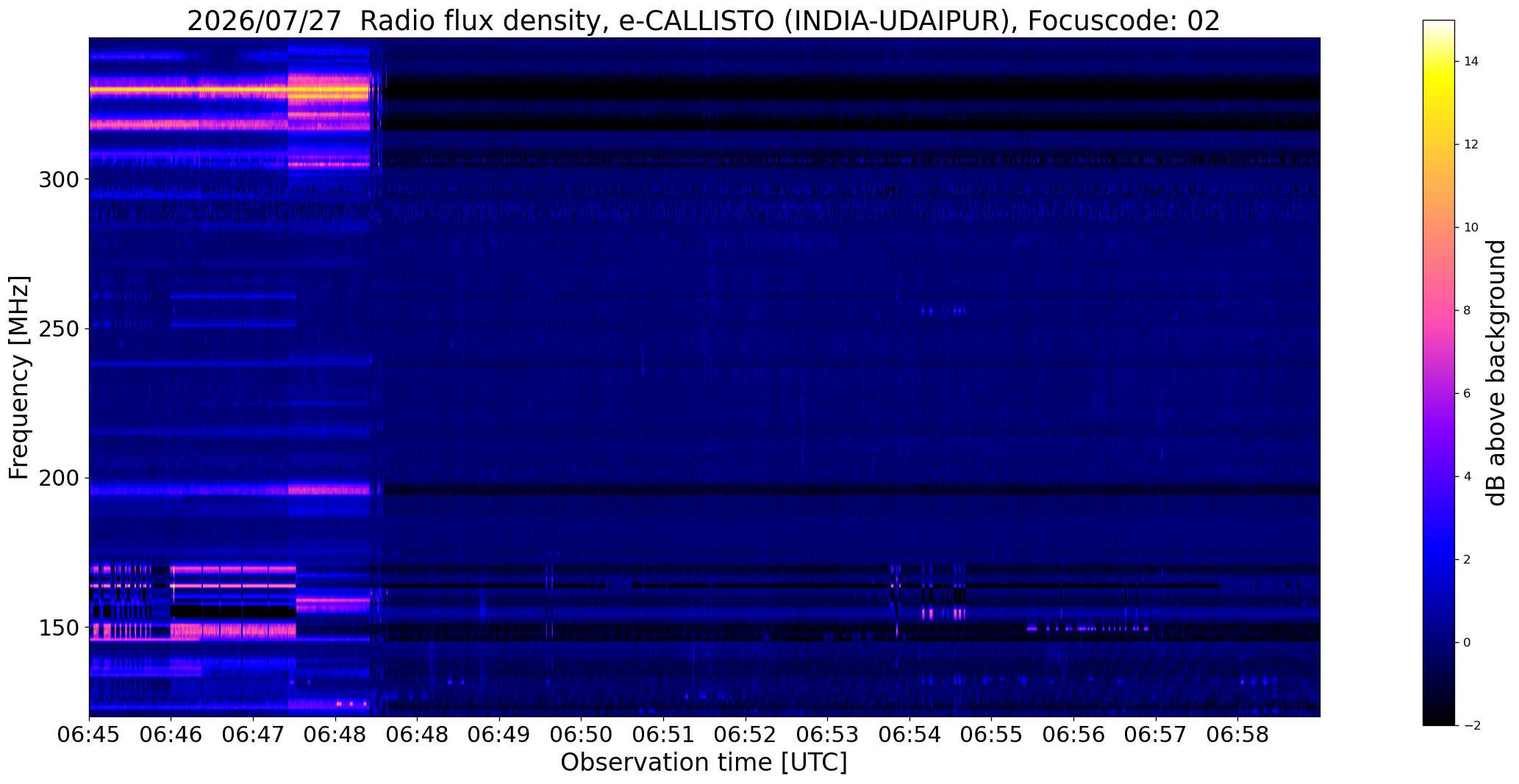
Task: Click the 'Frequency [MHz]' y-axis label
Action: pos(20,378)
